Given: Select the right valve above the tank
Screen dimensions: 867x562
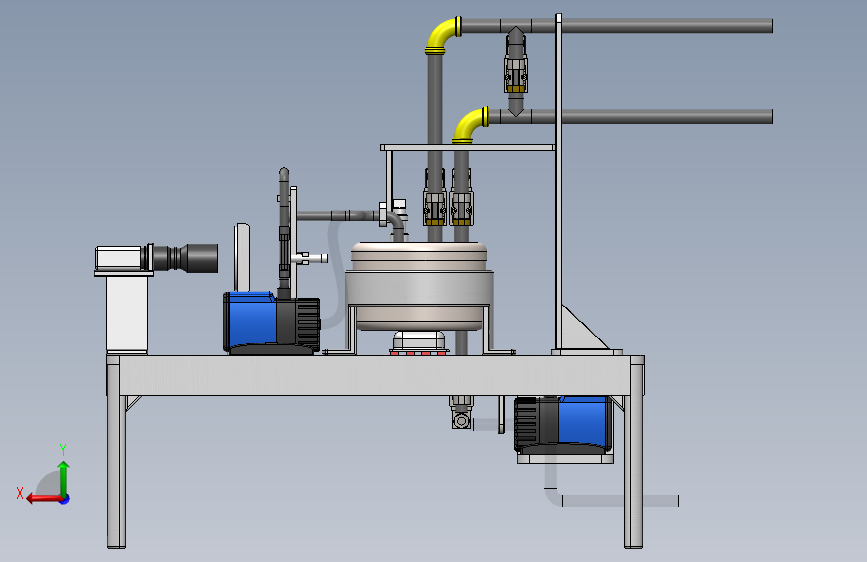Looking at the screenshot, I should [462, 197].
